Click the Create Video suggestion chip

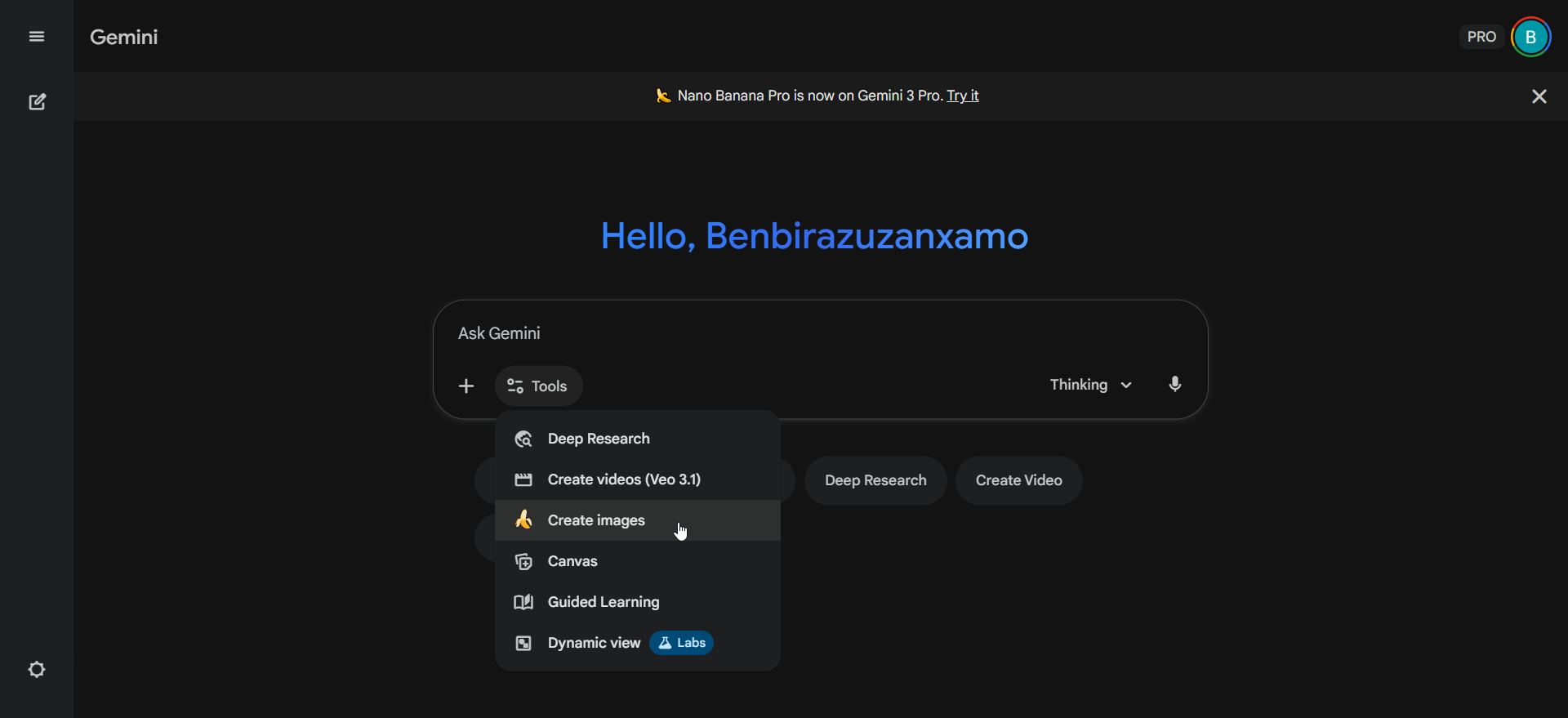click(x=1018, y=480)
